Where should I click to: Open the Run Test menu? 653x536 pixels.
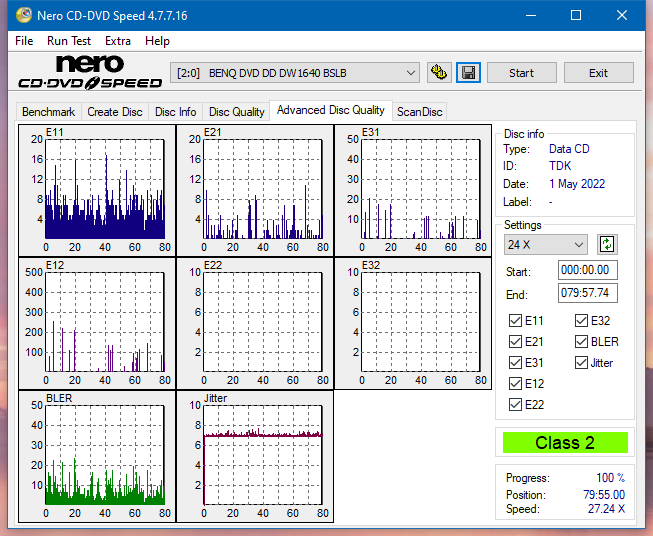point(69,41)
